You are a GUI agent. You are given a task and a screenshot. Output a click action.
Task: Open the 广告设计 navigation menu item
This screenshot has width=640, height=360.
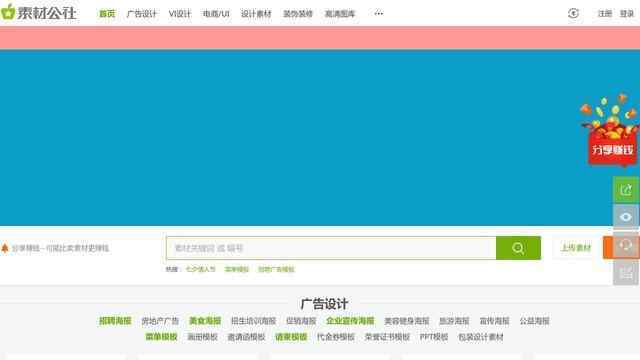pos(142,14)
